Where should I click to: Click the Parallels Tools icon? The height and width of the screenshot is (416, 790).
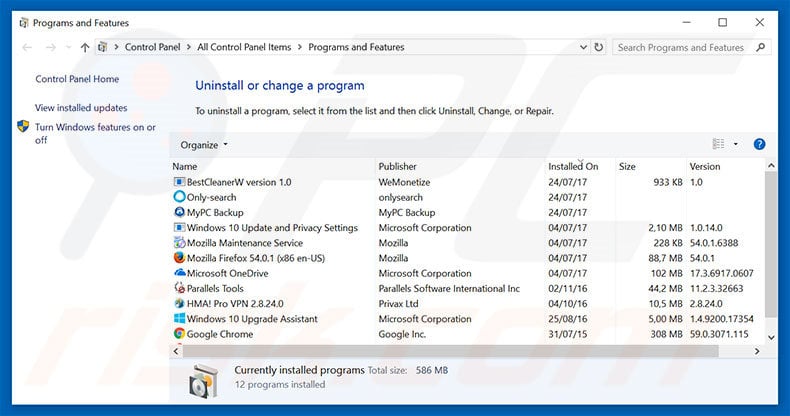click(179, 288)
